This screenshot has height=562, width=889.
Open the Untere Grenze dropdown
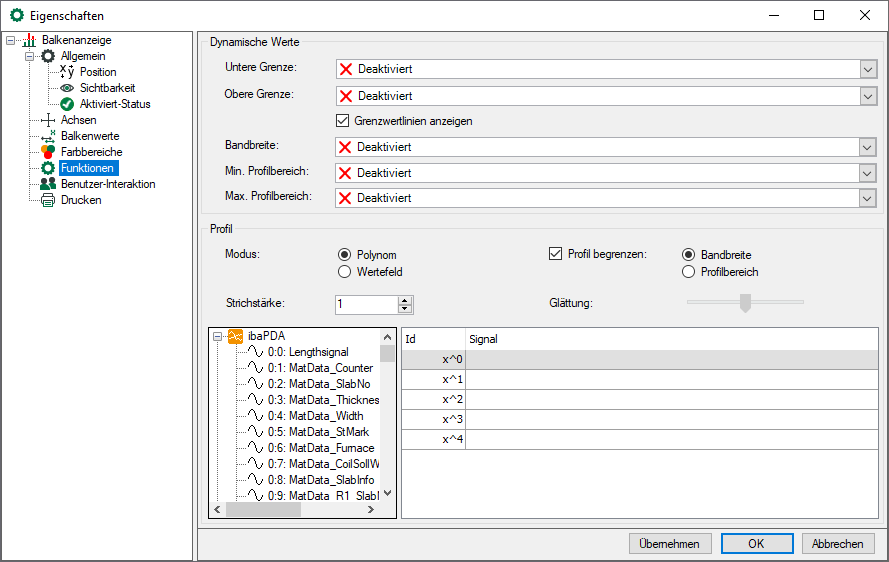coord(867,69)
